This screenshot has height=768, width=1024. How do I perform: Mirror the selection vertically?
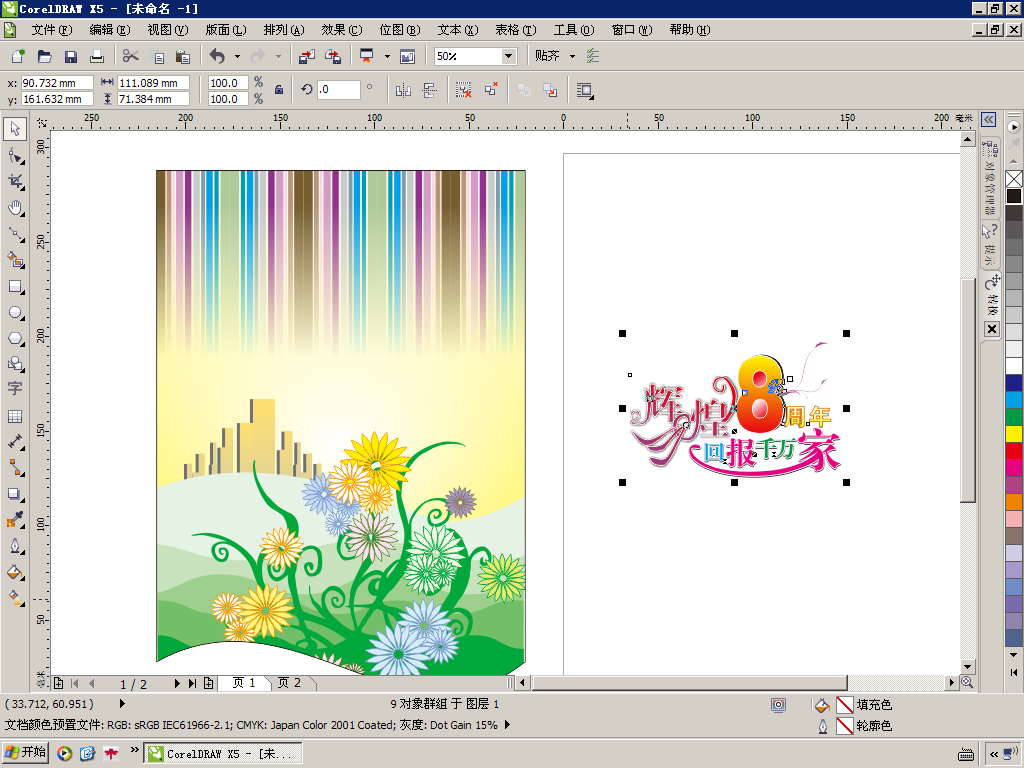click(x=429, y=91)
